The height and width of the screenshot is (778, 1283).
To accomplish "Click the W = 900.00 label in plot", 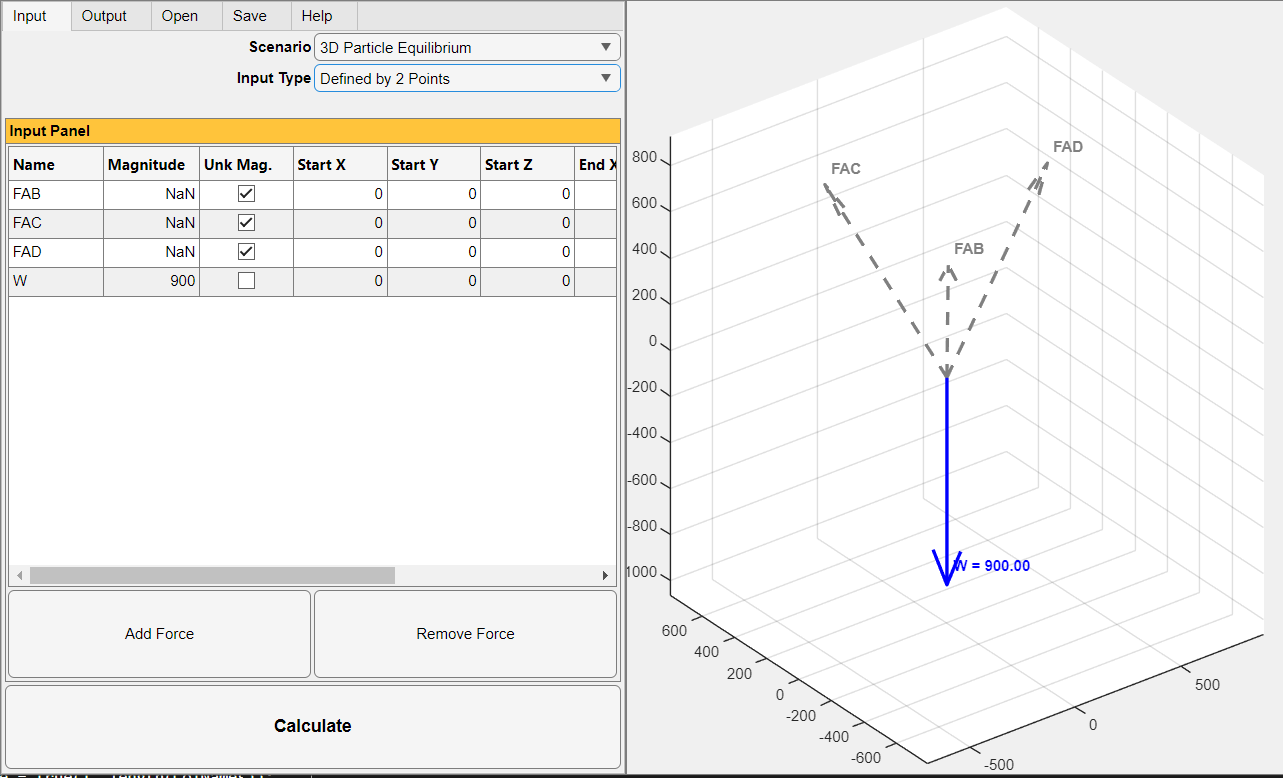I will click(992, 565).
